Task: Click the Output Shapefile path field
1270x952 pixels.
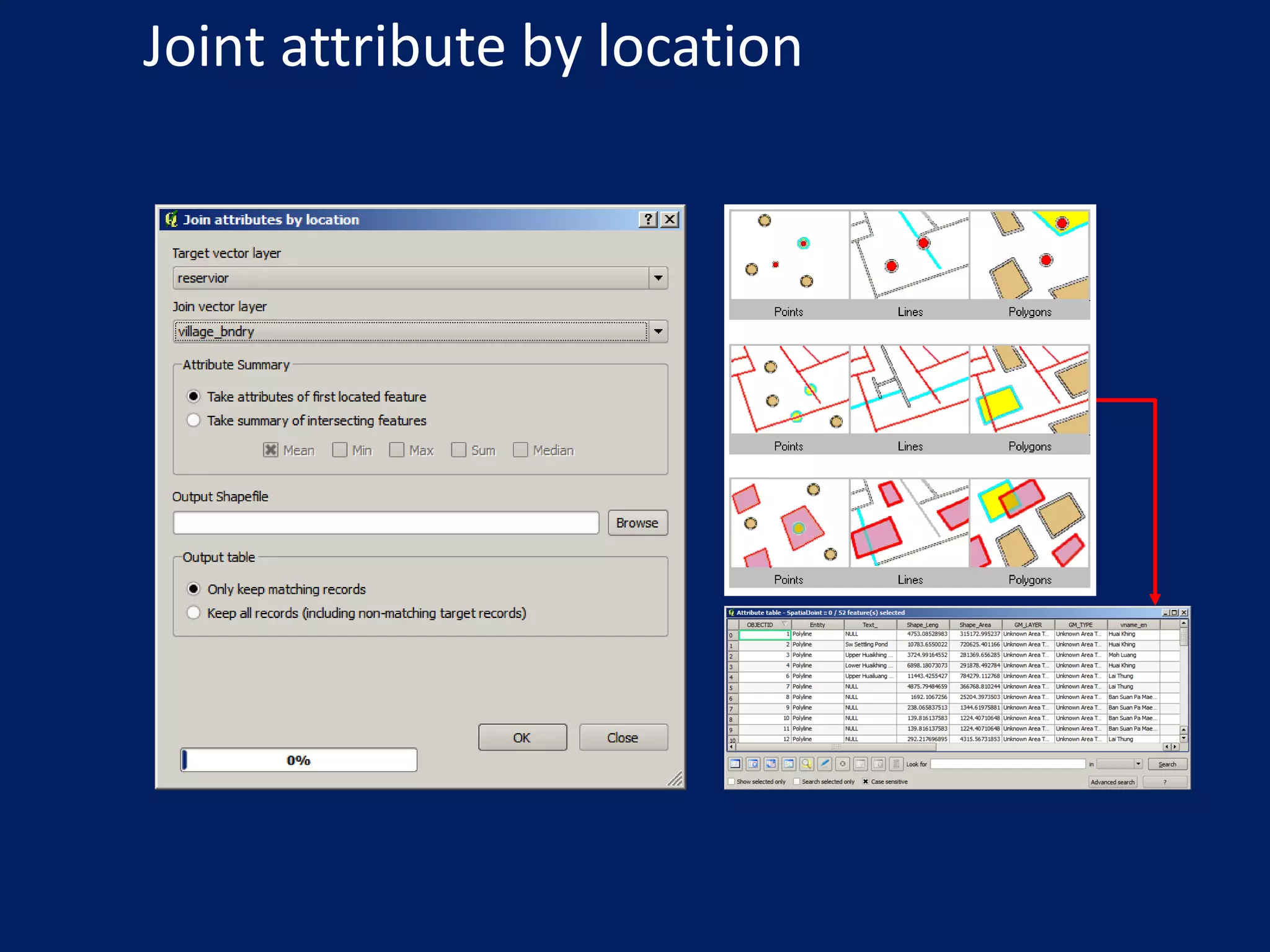Action: [x=386, y=523]
